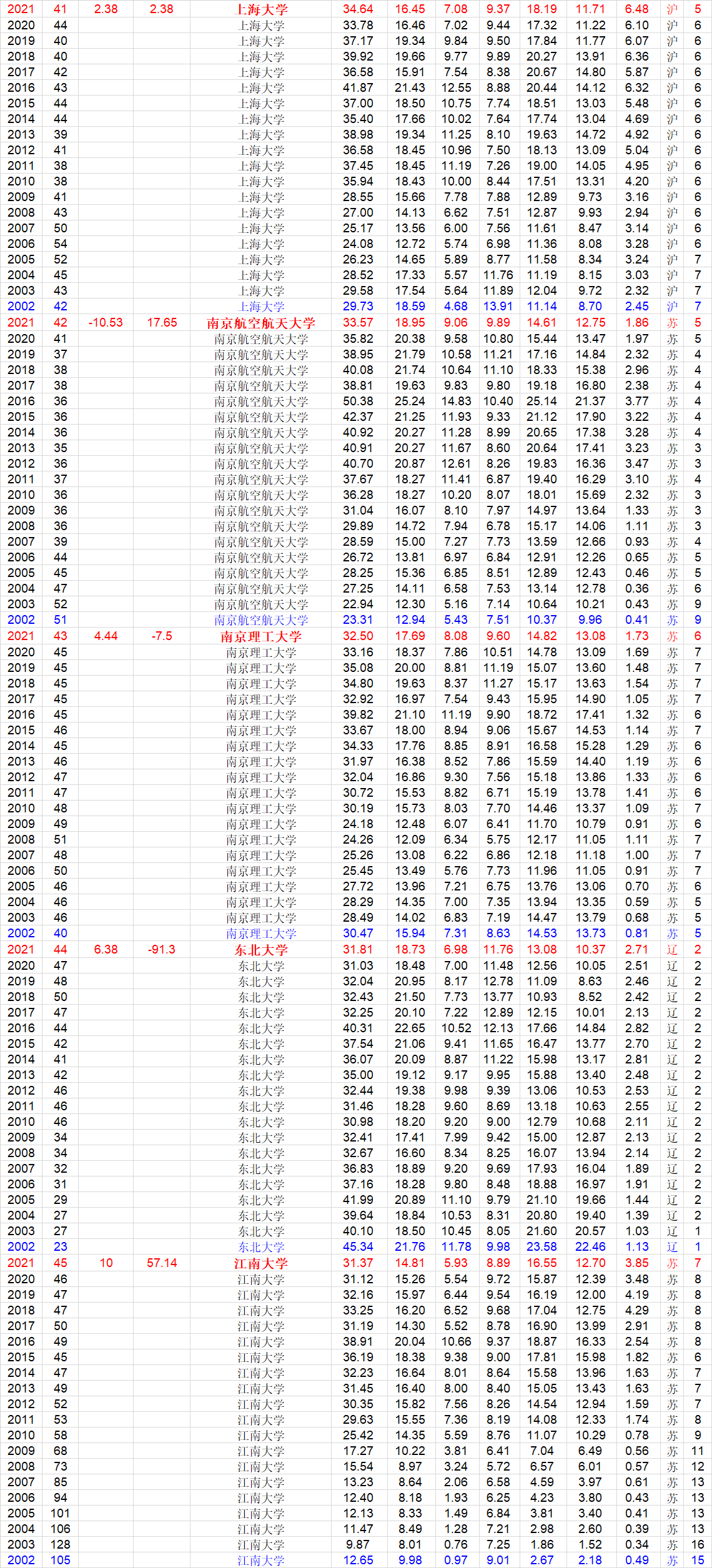The height and width of the screenshot is (1568, 712).
Task: Select the blue 45.34 score cell
Action: click(x=358, y=1247)
